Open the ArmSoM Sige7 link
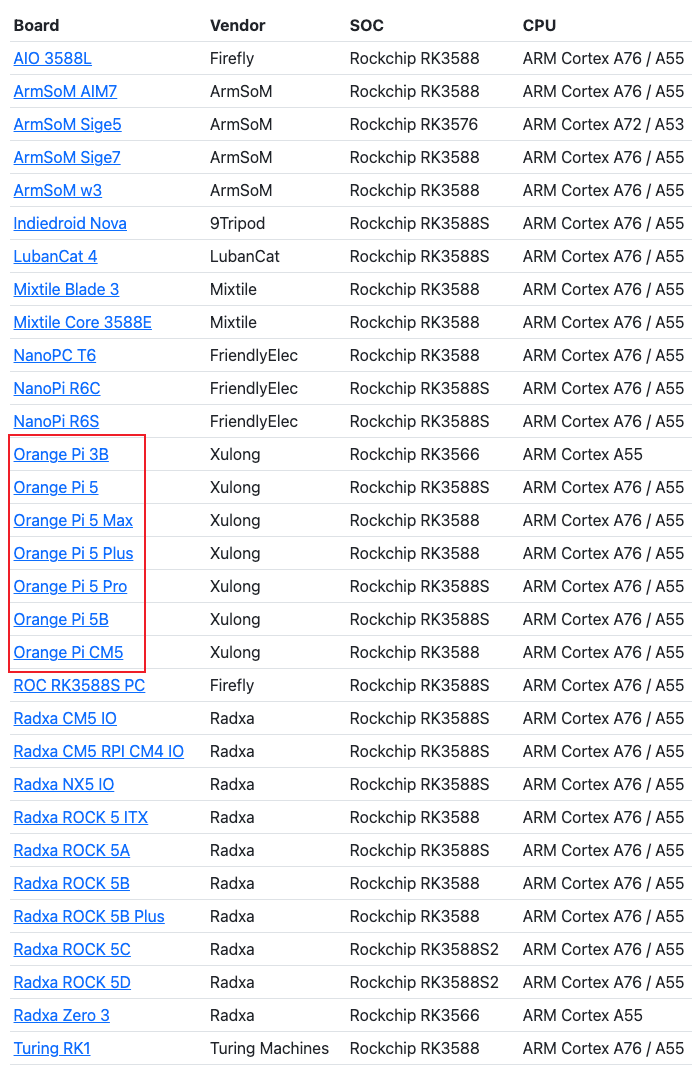Viewport: 692px width, 1067px height. [x=67, y=157]
